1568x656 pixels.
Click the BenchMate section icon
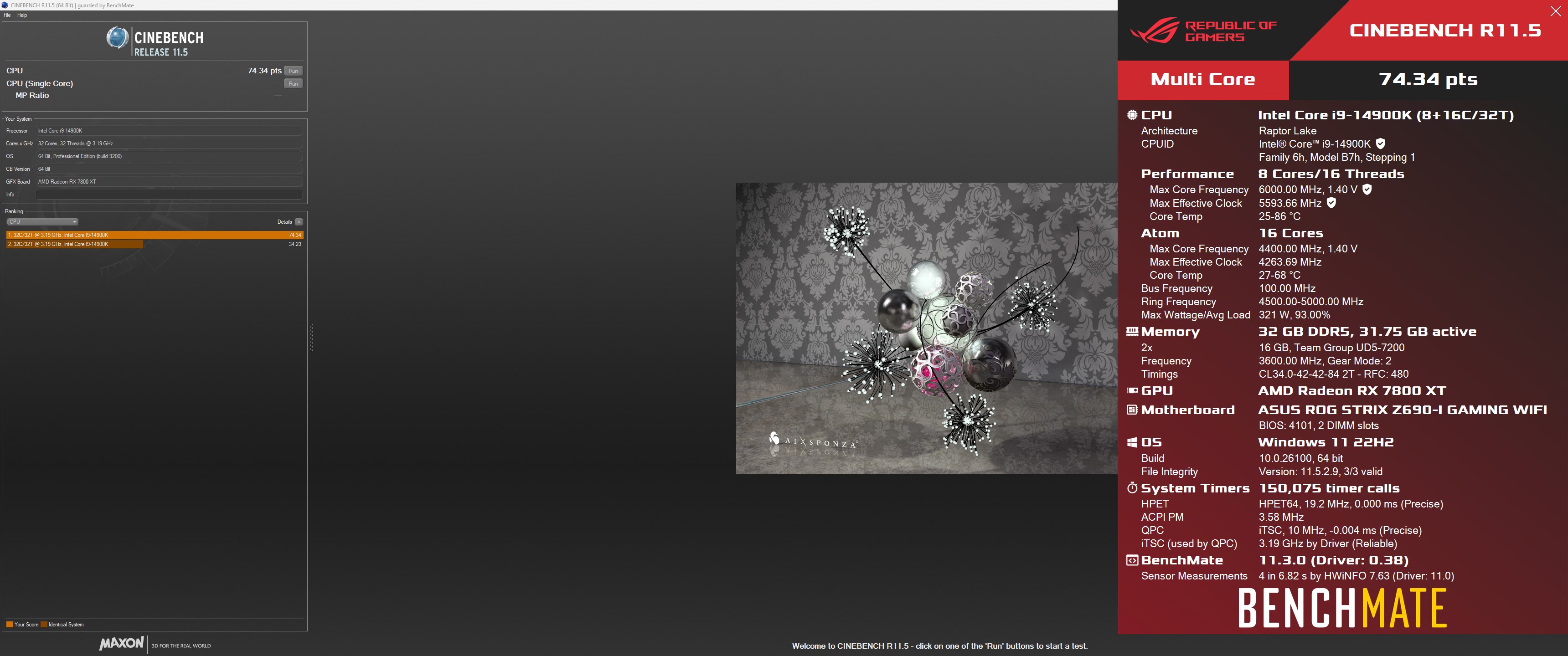pyautogui.click(x=1132, y=560)
